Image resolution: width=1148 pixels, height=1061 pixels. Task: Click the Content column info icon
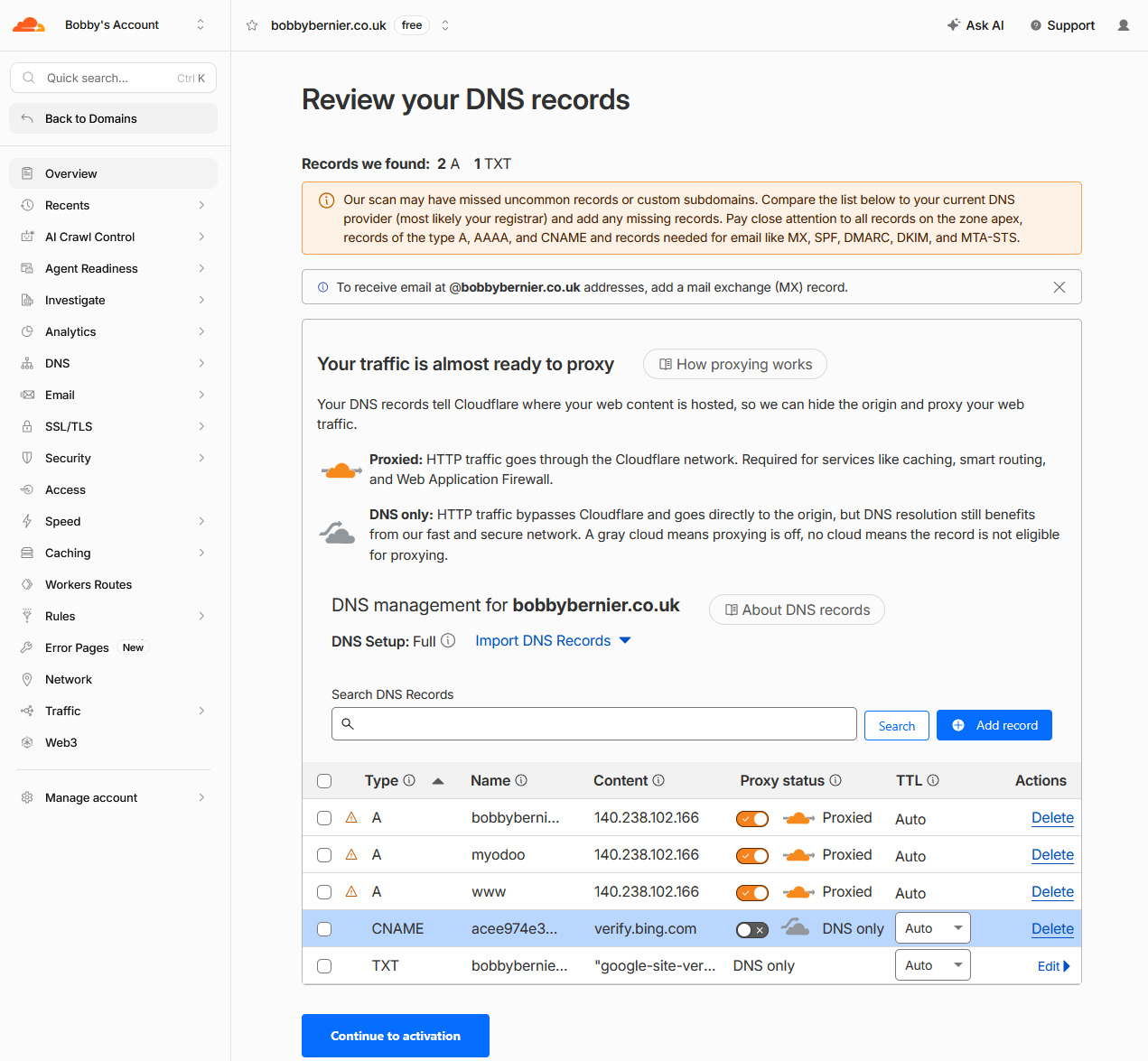coord(658,780)
